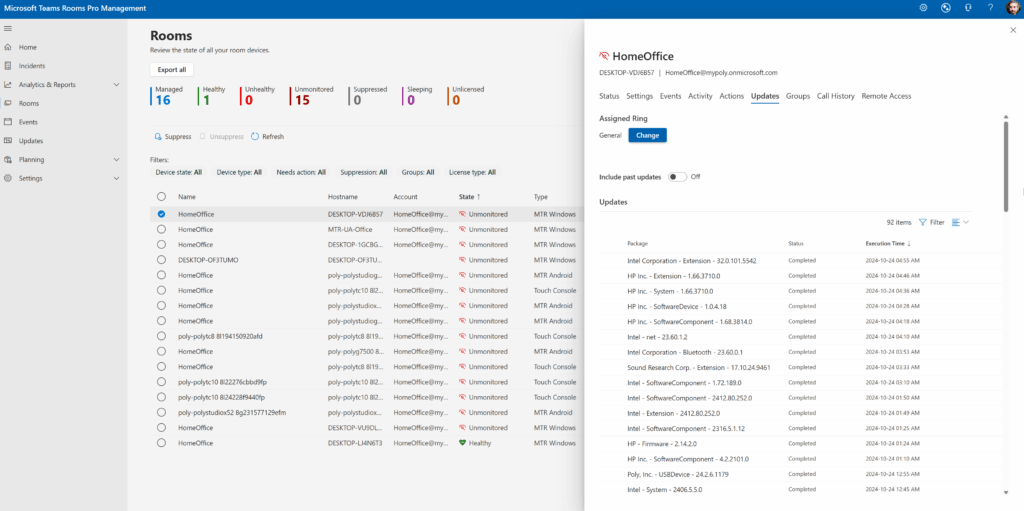Open Incidents from the sidebar
This screenshot has width=1024, height=511.
click(x=31, y=66)
